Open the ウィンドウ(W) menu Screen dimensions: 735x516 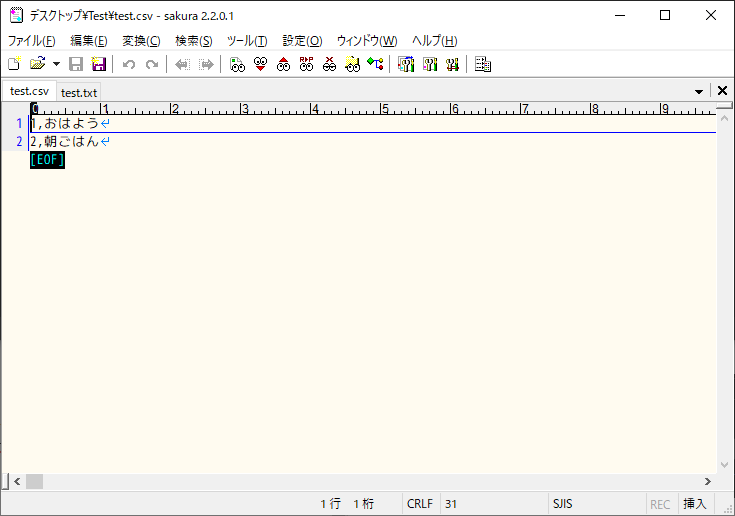[x=367, y=41]
